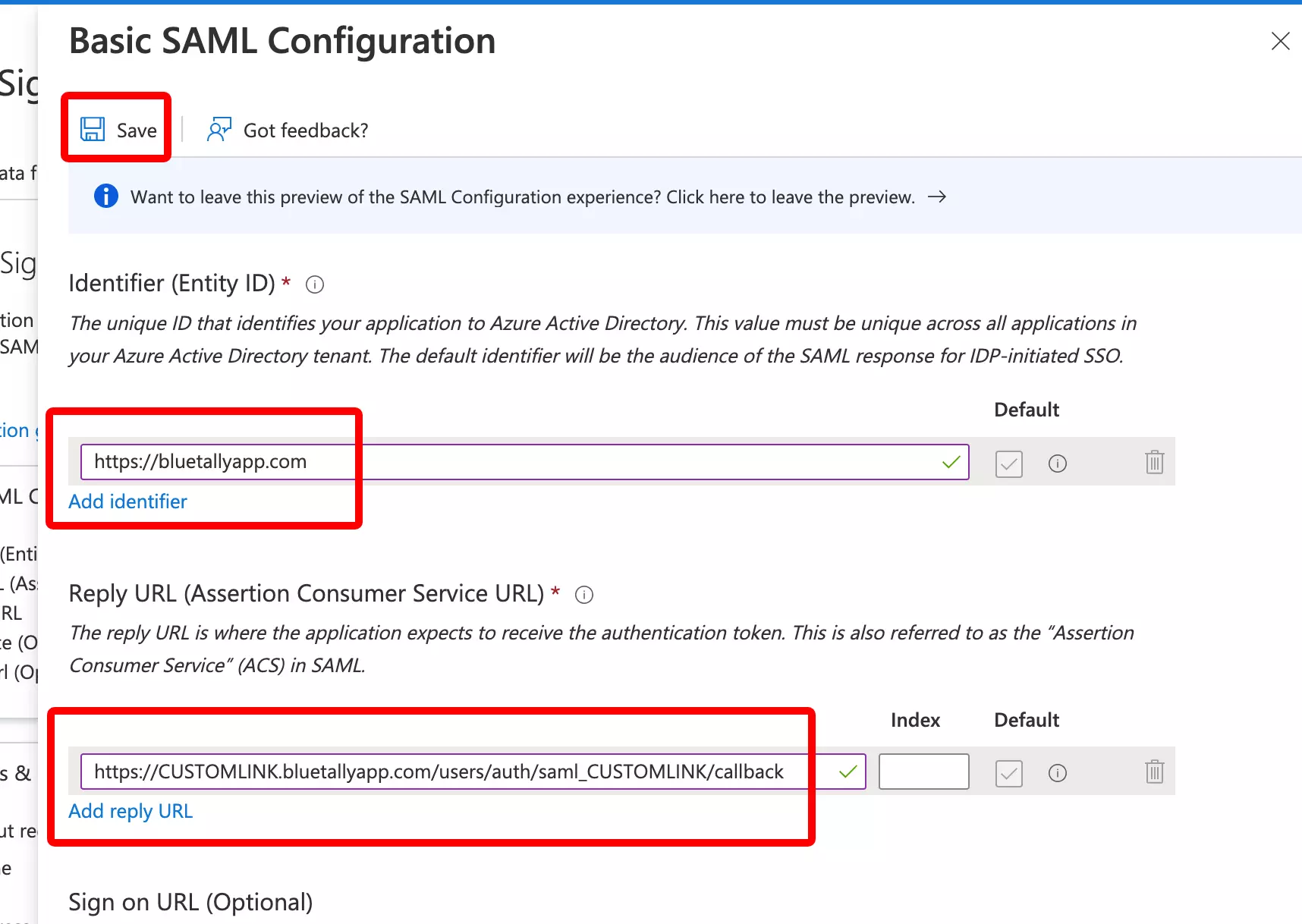Close the Basic SAML Configuration panel

pos(1280,41)
